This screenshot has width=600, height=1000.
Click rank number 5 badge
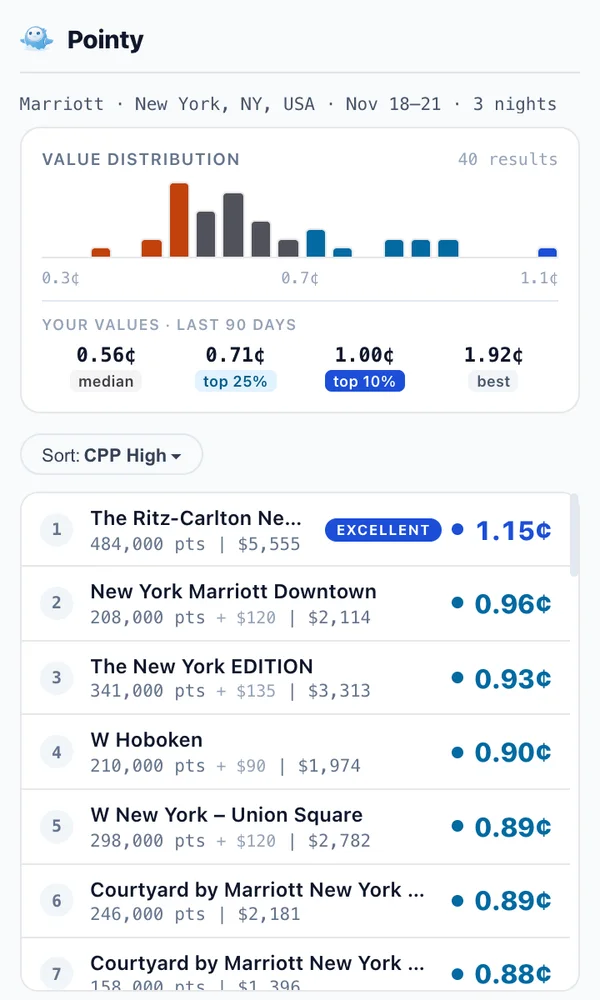tap(57, 826)
